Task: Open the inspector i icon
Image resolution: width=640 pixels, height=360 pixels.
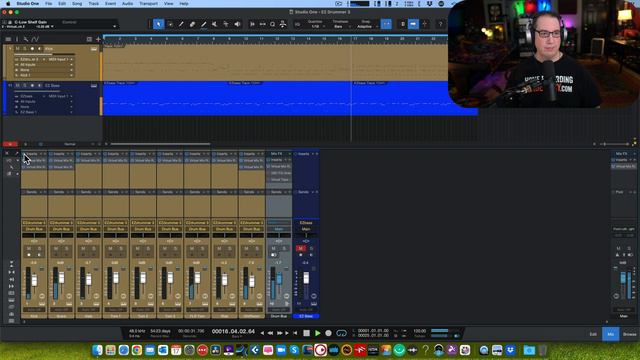Action: coord(17,39)
